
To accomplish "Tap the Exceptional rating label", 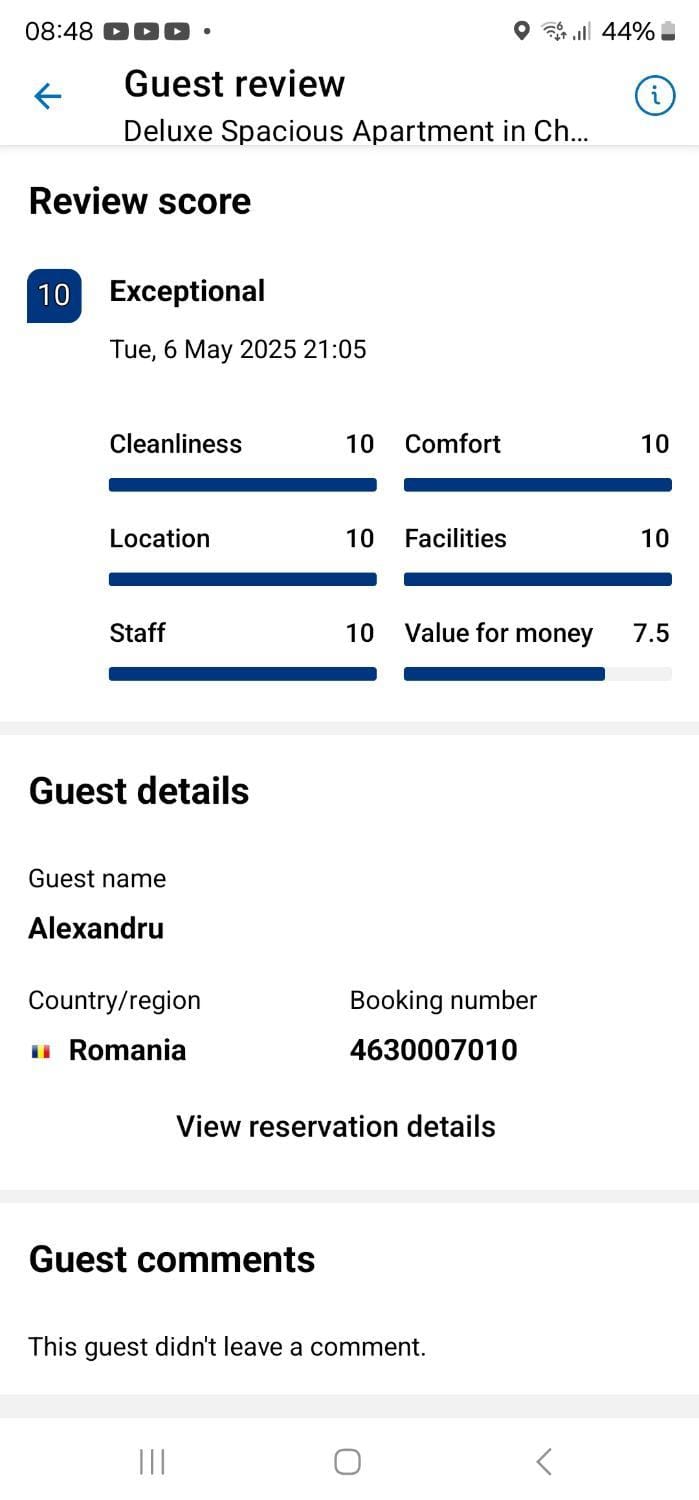I will pyautogui.click(x=187, y=291).
